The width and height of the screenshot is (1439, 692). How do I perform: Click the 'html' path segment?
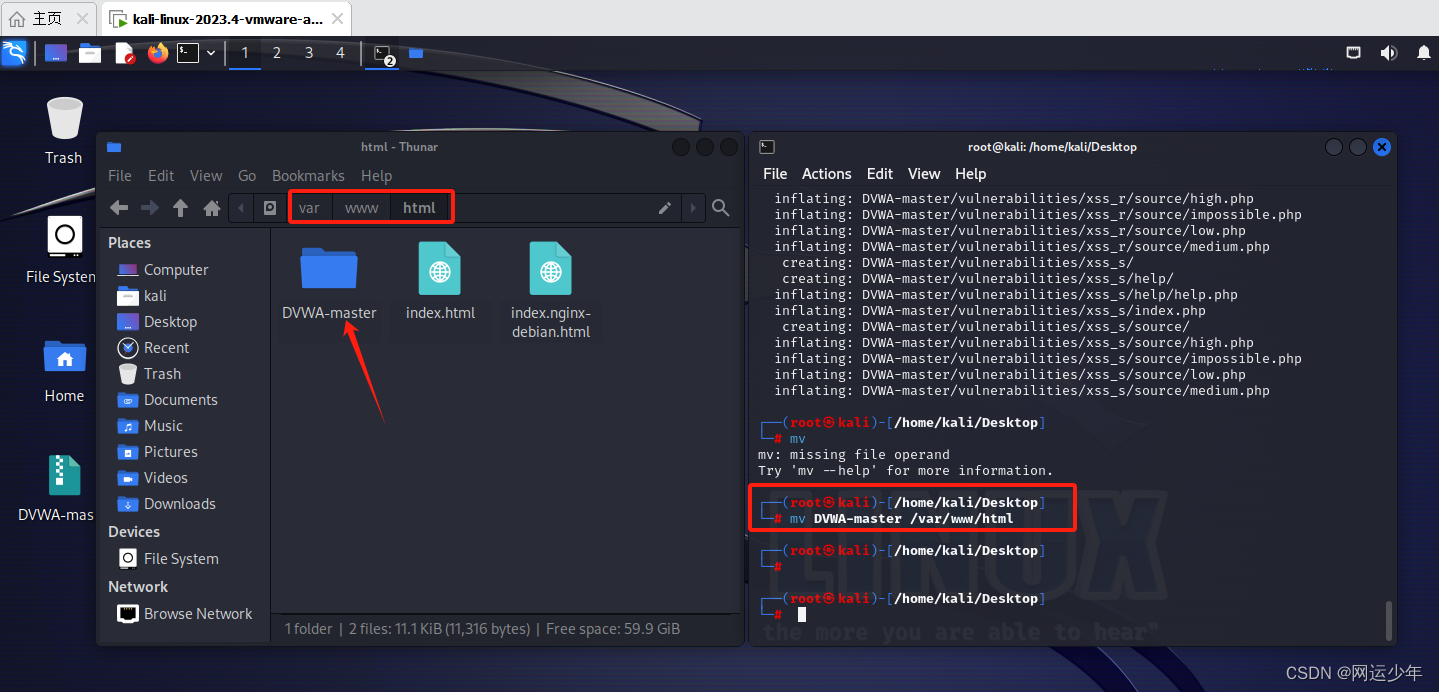(419, 208)
